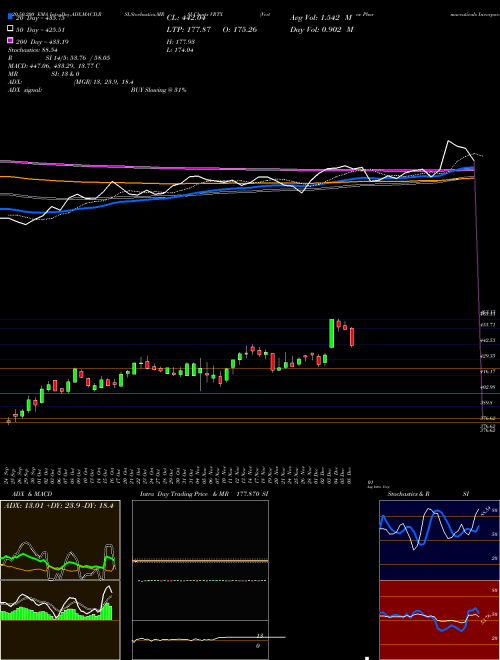The height and width of the screenshot is (660, 500).
Task: Click the 'L: 174.04' low value
Action: click(180, 50)
